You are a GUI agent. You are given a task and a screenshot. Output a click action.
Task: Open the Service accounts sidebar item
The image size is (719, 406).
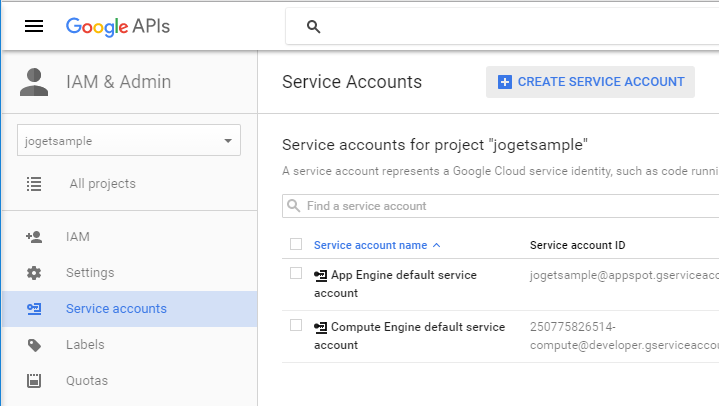[116, 309]
